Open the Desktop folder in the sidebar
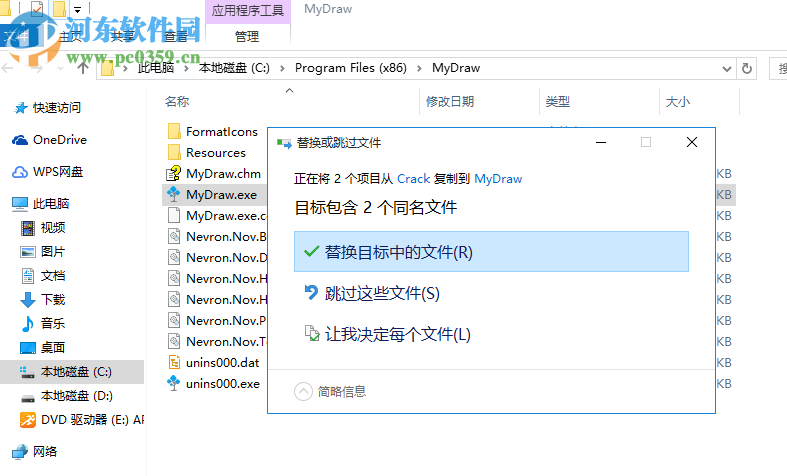 click(53, 347)
